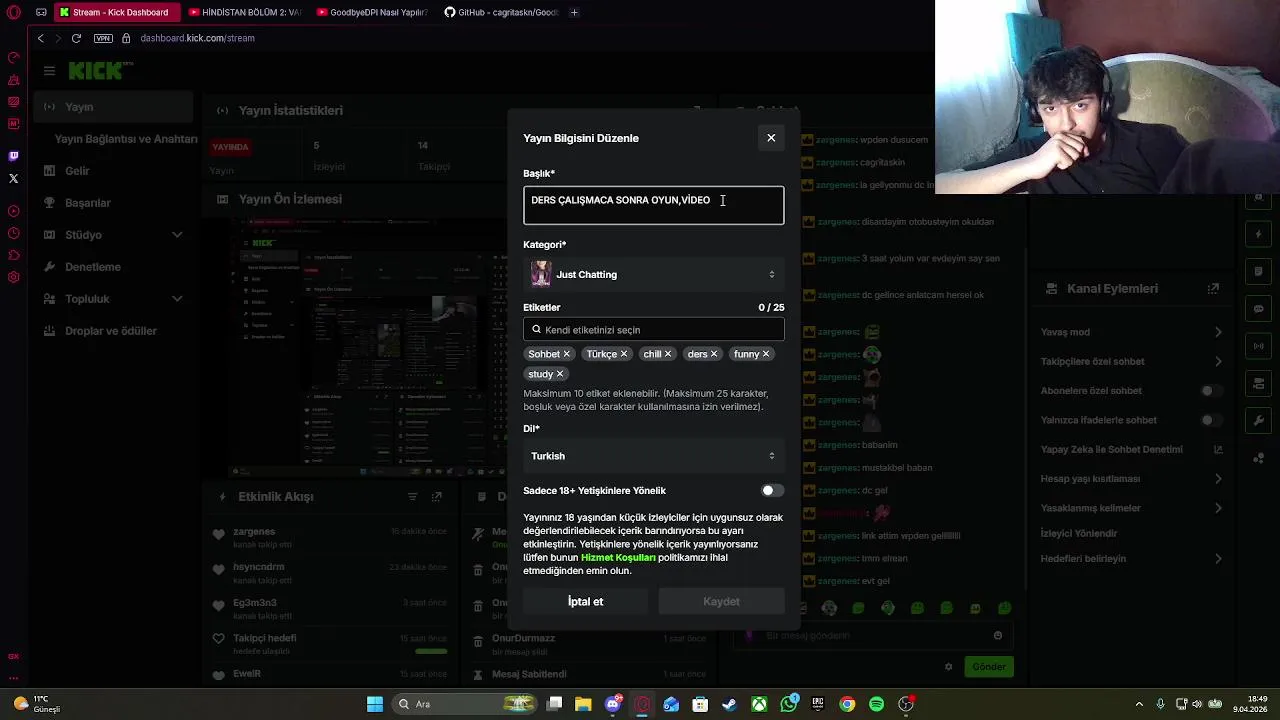
Task: Open the Yayın sidebar item
Action: coord(112,107)
